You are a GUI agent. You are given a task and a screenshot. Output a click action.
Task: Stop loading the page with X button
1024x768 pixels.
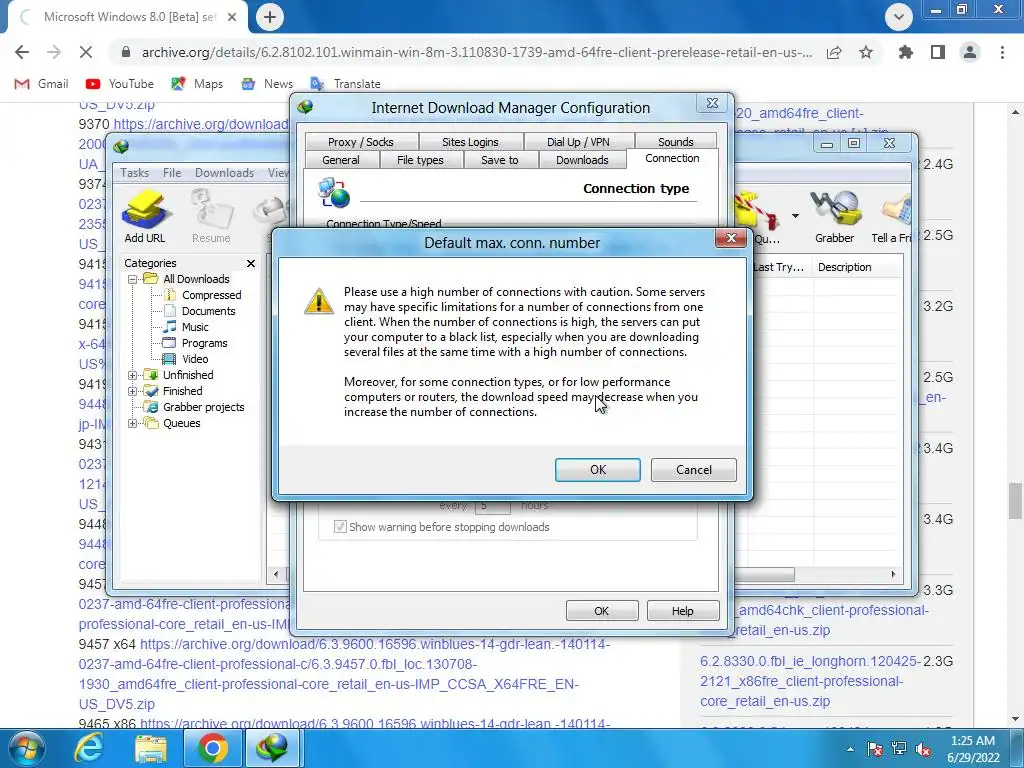coord(86,52)
